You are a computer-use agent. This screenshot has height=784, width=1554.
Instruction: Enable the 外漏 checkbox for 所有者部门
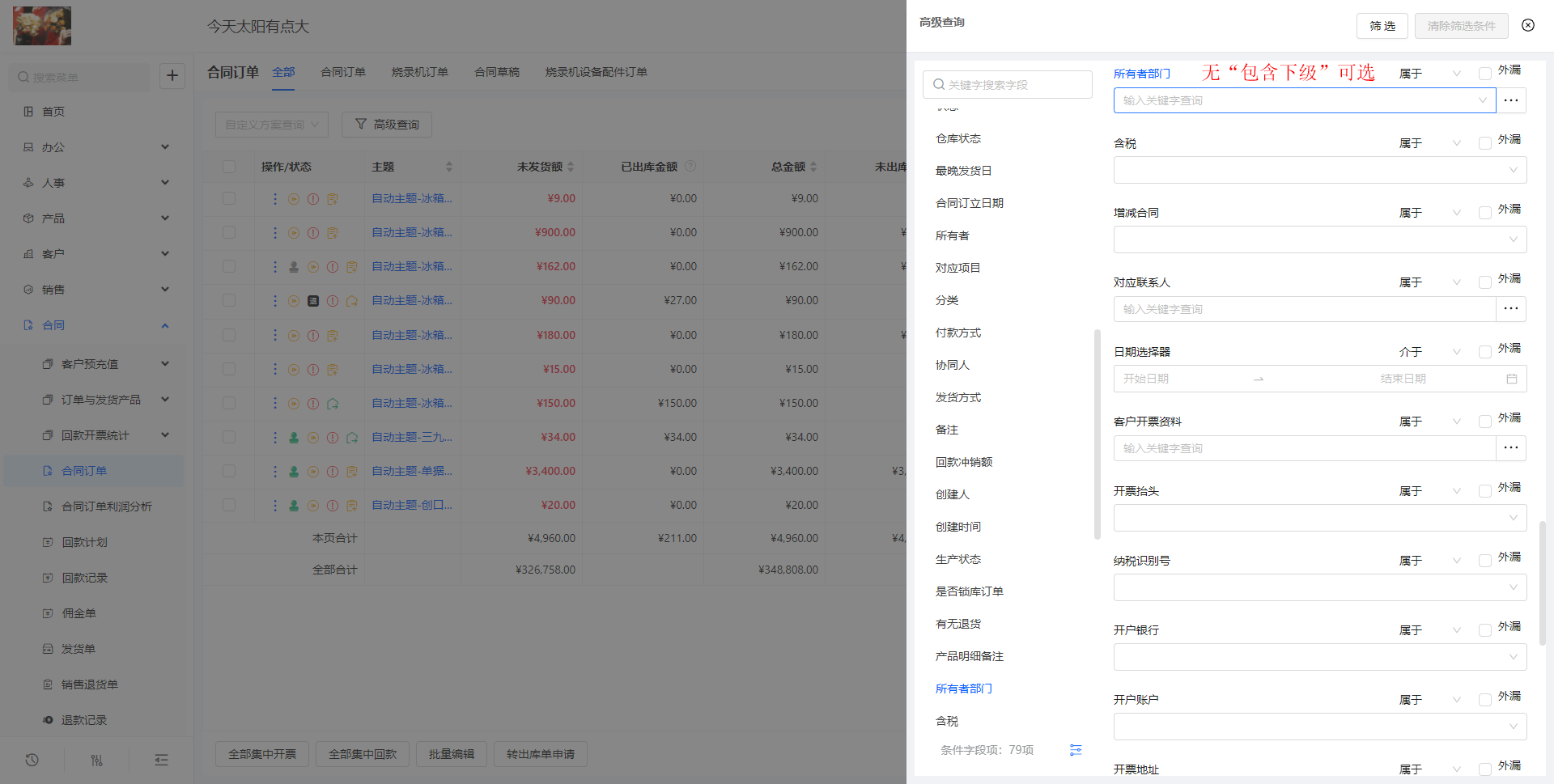(1484, 74)
